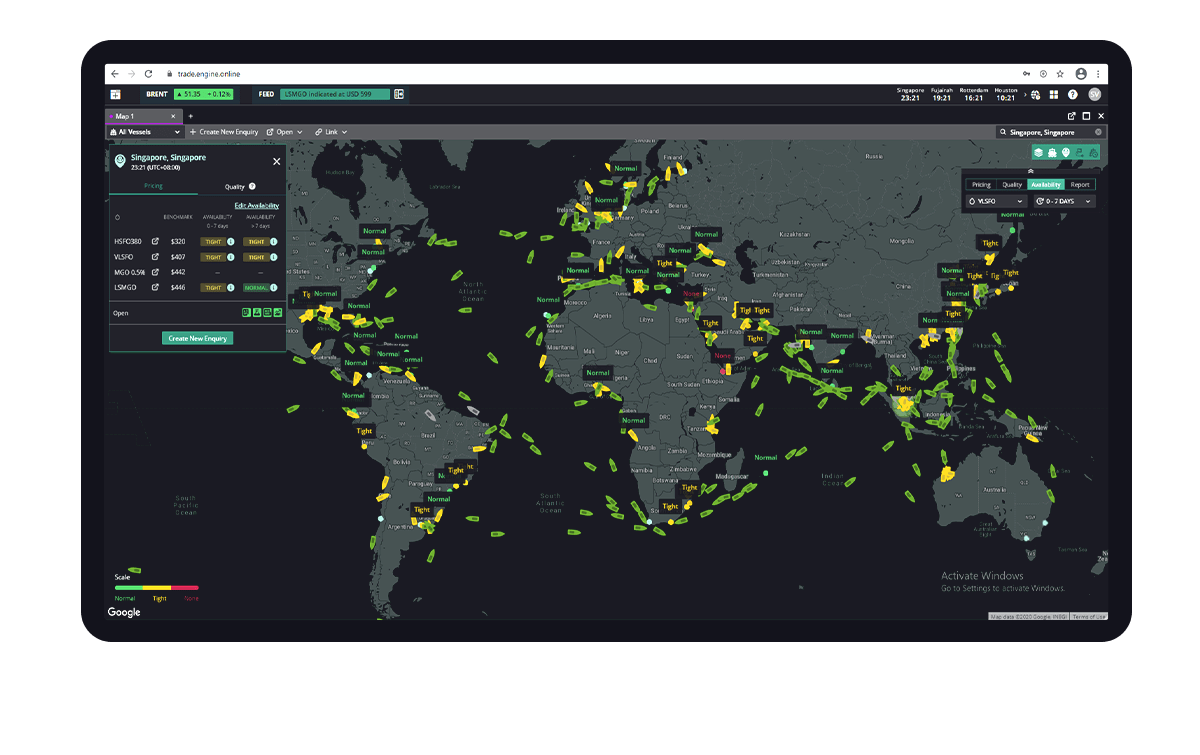Open the All Vessels dropdown

point(146,132)
